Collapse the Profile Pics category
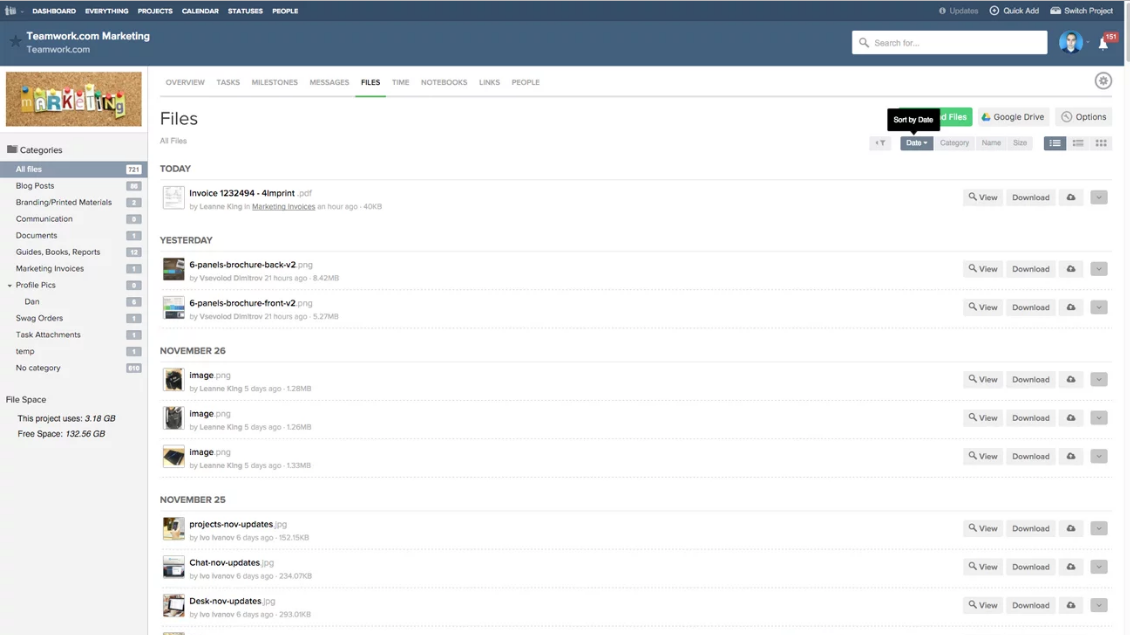The width and height of the screenshot is (1130, 635). pyautogui.click(x=11, y=285)
